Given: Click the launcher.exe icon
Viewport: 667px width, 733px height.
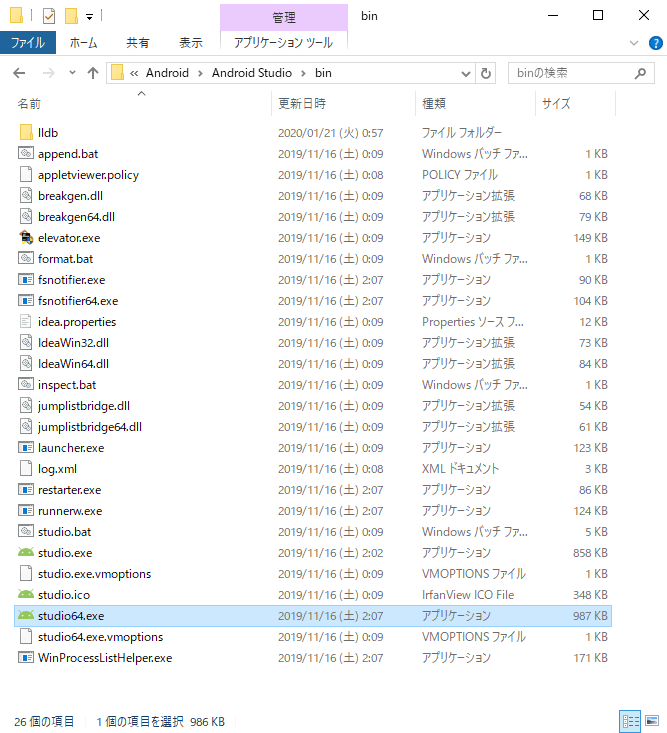Looking at the screenshot, I should [x=26, y=447].
